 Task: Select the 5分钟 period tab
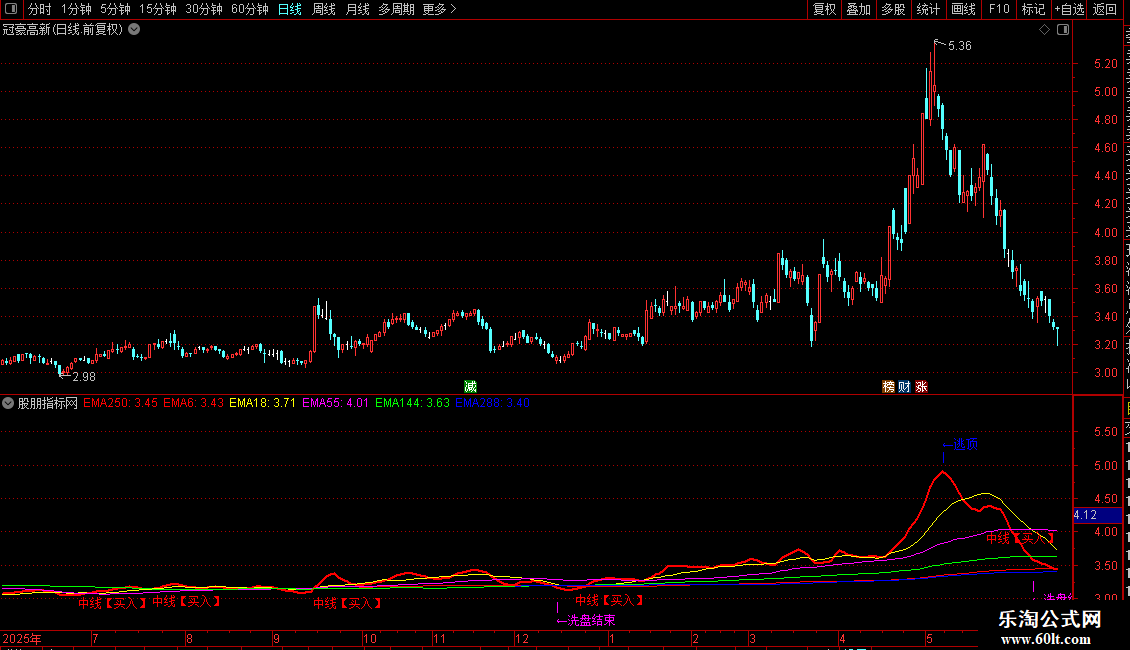115,9
